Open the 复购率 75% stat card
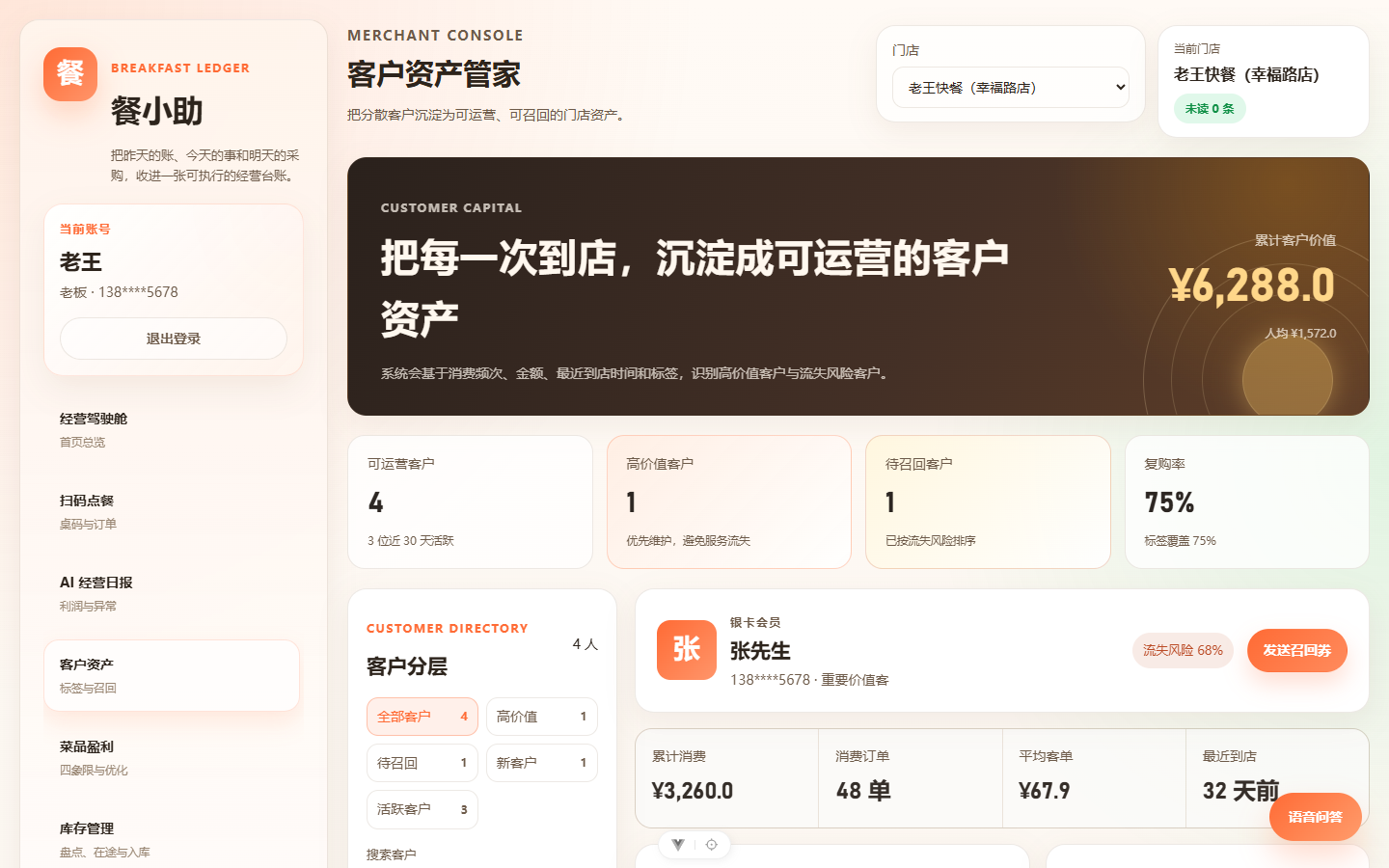Viewport: 1389px width, 868px height. pyautogui.click(x=1247, y=502)
